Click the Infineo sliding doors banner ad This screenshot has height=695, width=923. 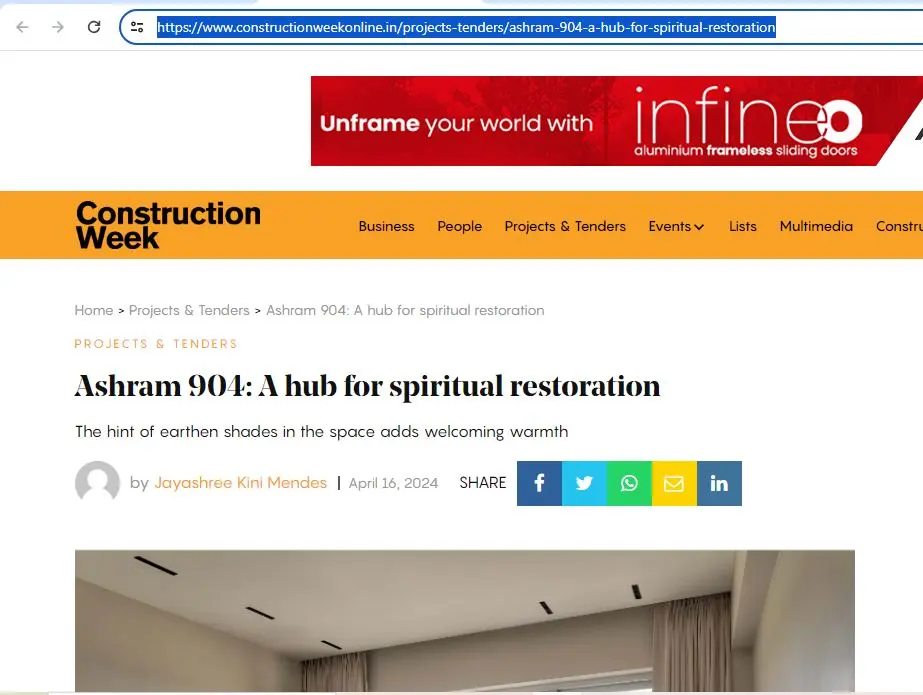pyautogui.click(x=616, y=121)
